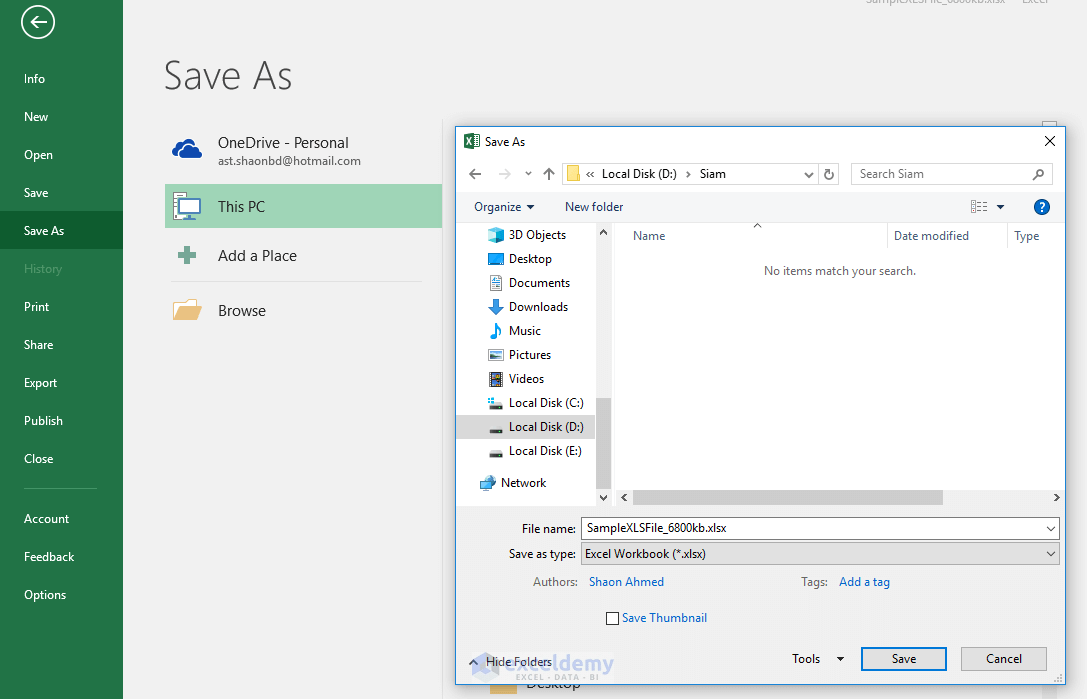
Task: Click the search magnifier in Search Siam
Action: pos(1040,173)
